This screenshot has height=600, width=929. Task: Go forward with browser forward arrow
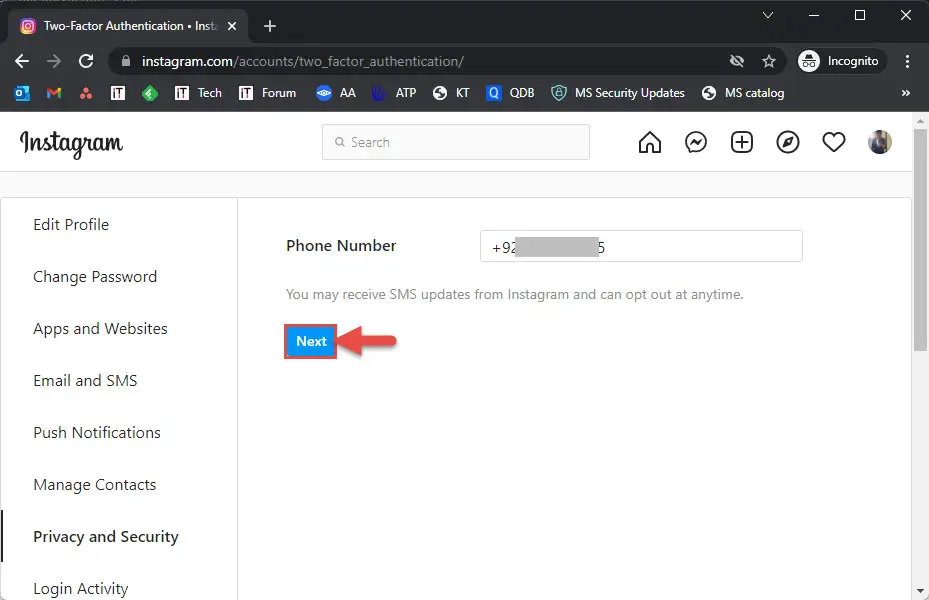pyautogui.click(x=54, y=61)
